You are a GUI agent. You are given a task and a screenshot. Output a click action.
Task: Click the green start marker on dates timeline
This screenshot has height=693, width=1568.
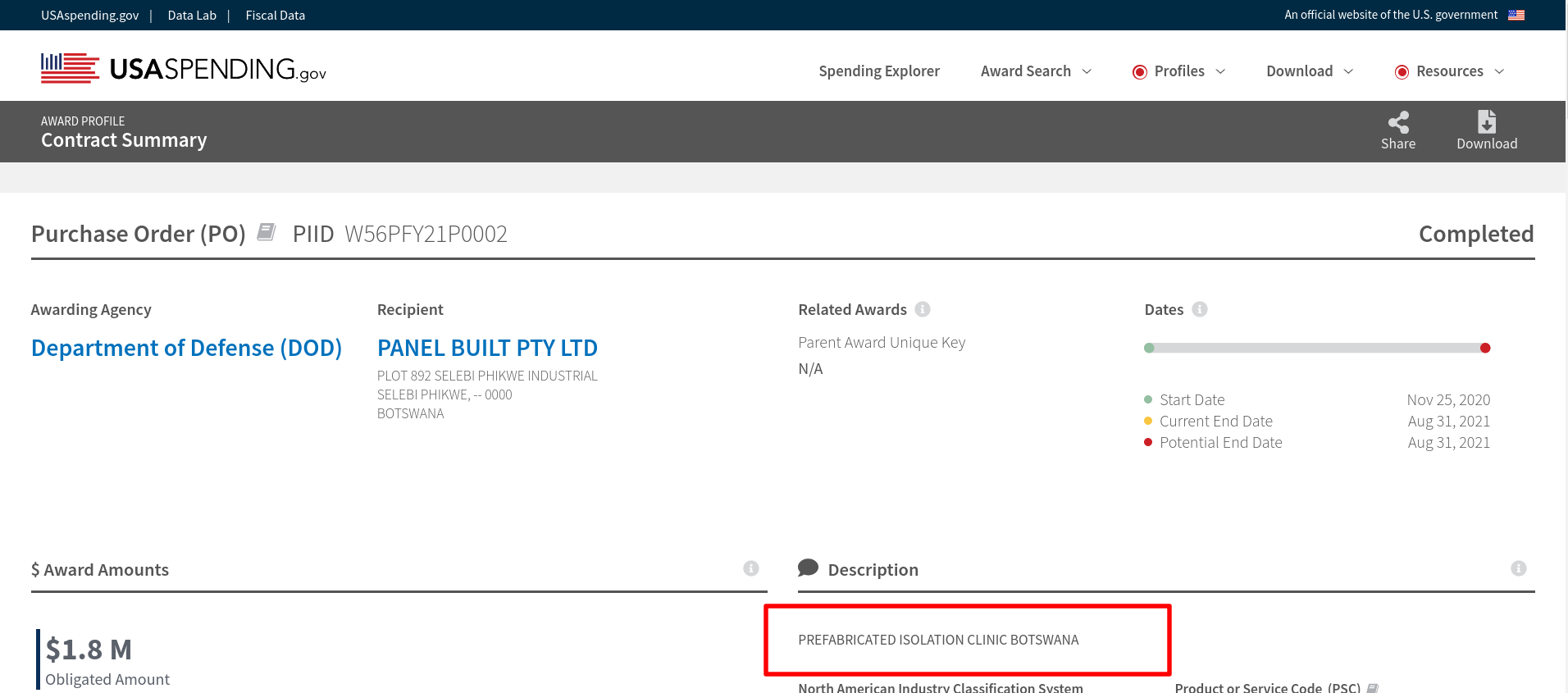pyautogui.click(x=1149, y=348)
